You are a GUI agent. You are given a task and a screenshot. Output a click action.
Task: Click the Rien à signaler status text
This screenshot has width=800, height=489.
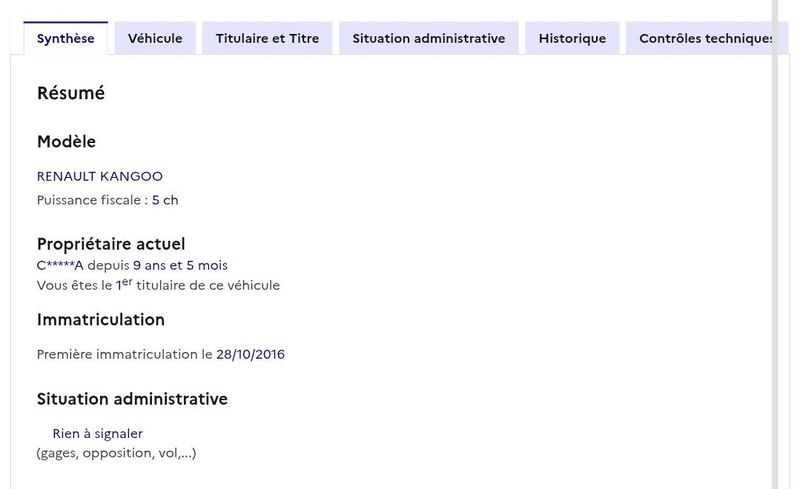click(x=97, y=433)
